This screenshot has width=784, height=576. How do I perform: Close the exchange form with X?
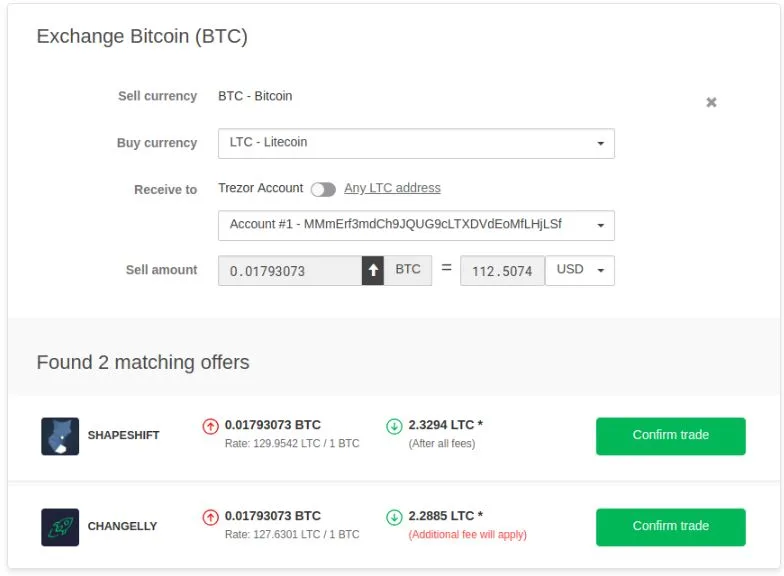click(x=711, y=102)
